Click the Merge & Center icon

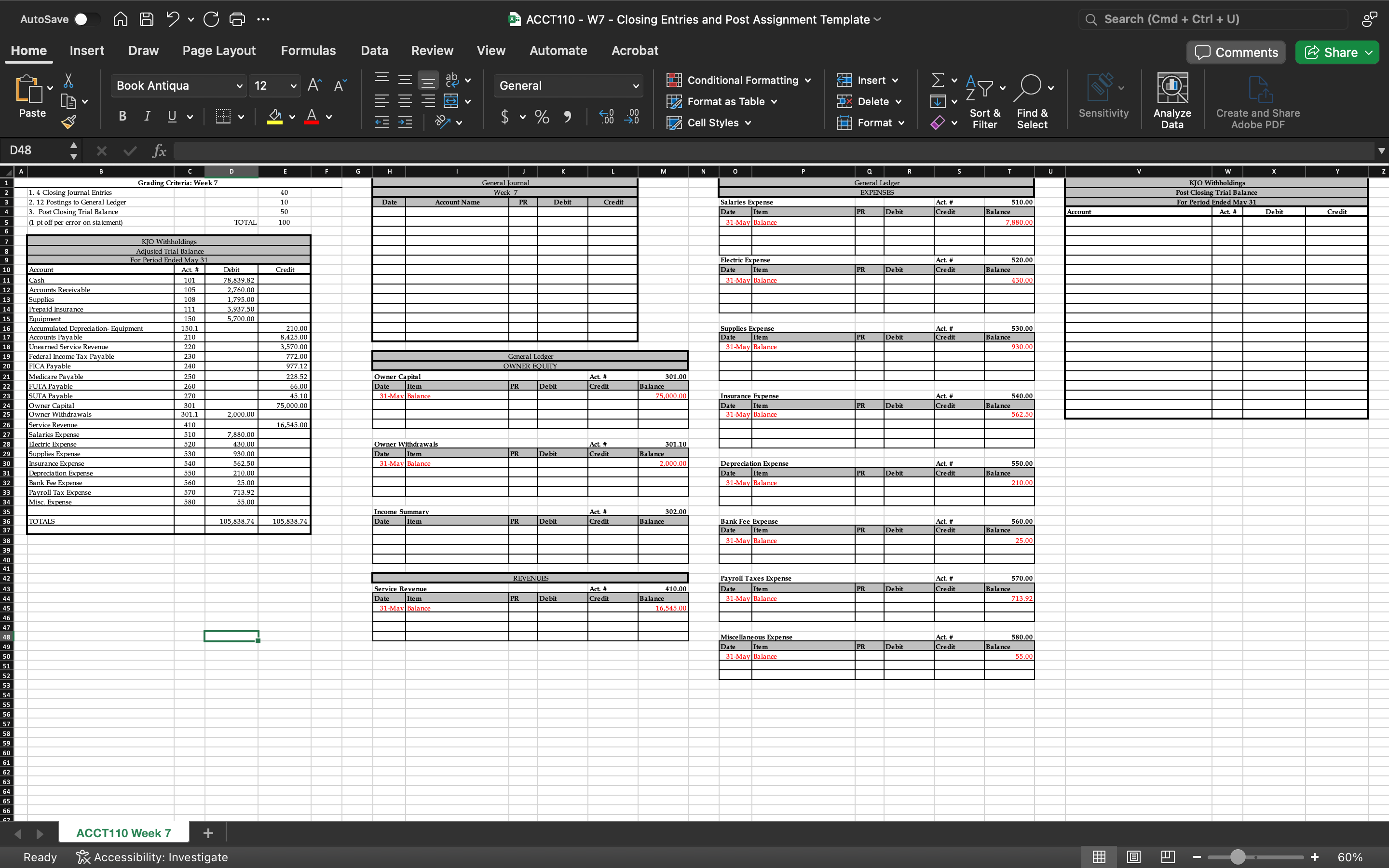click(451, 102)
